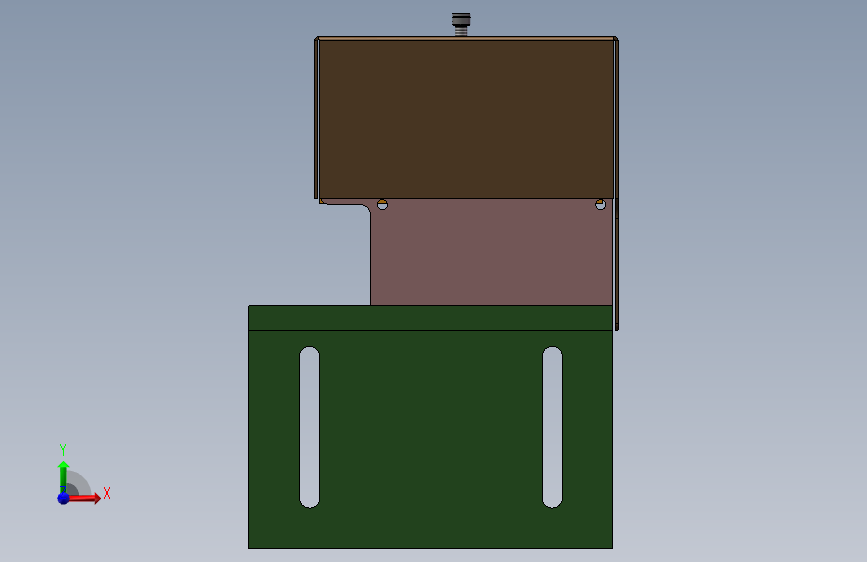Screen dimensions: 867x562
Task: Click the left small hole on mauve plate
Action: (382, 205)
